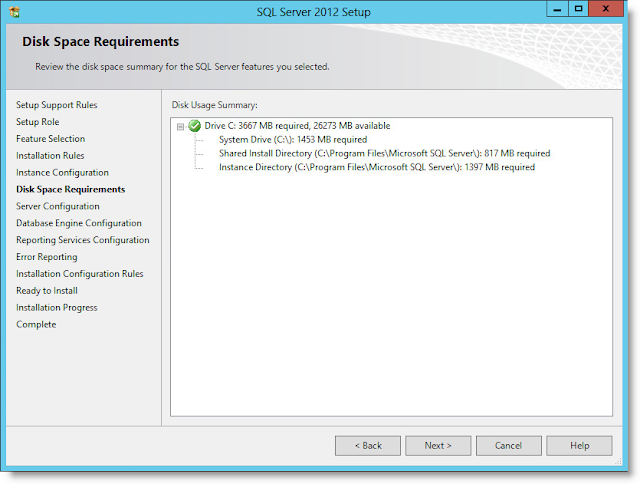Maximize the setup window
Viewport: 640px width, 484px height.
pyautogui.click(x=578, y=9)
